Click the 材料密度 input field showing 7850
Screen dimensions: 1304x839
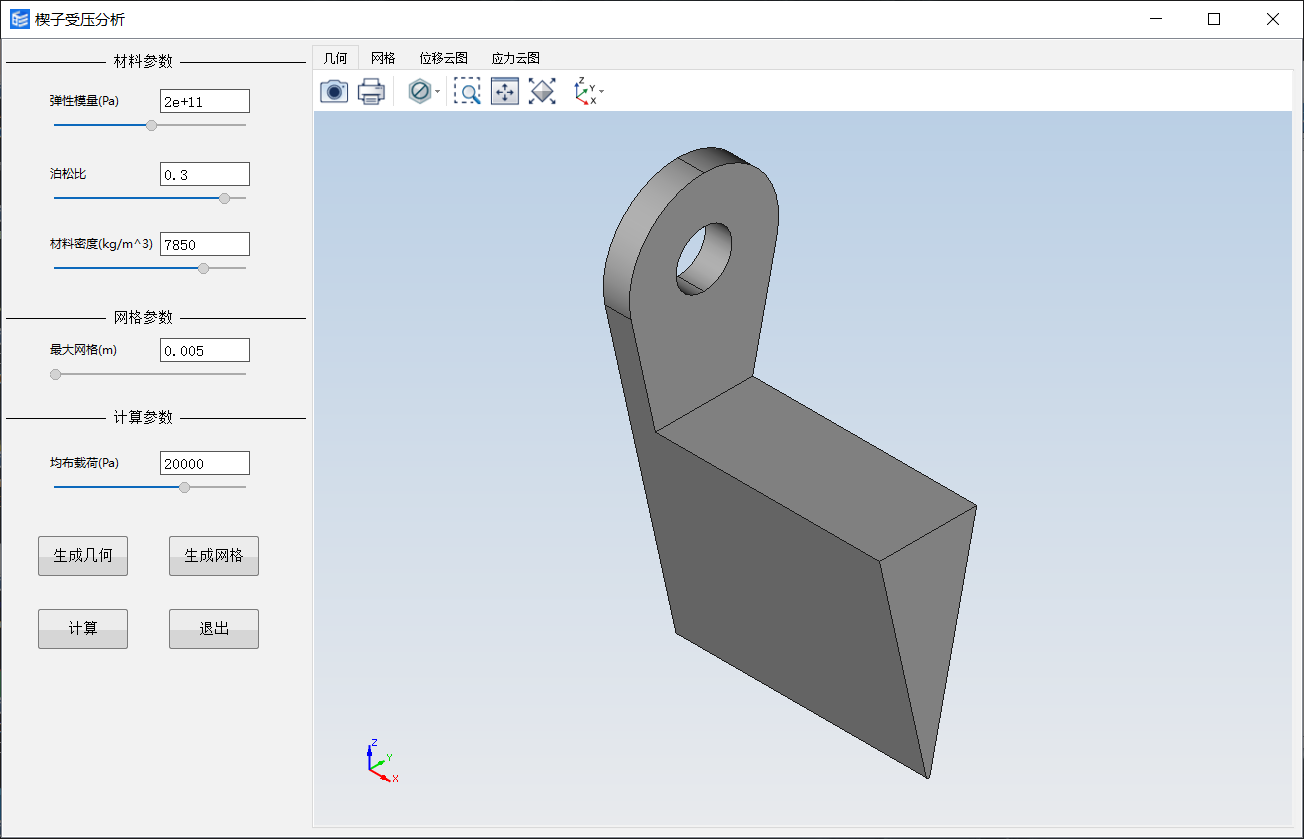205,244
